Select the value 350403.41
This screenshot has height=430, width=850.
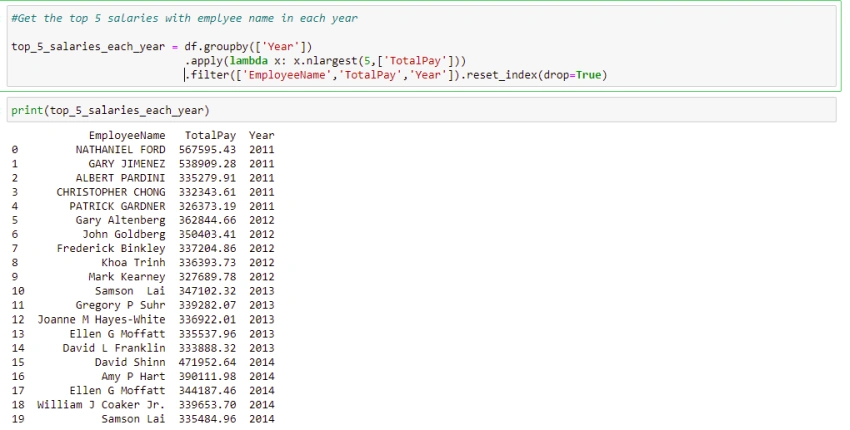[208, 234]
